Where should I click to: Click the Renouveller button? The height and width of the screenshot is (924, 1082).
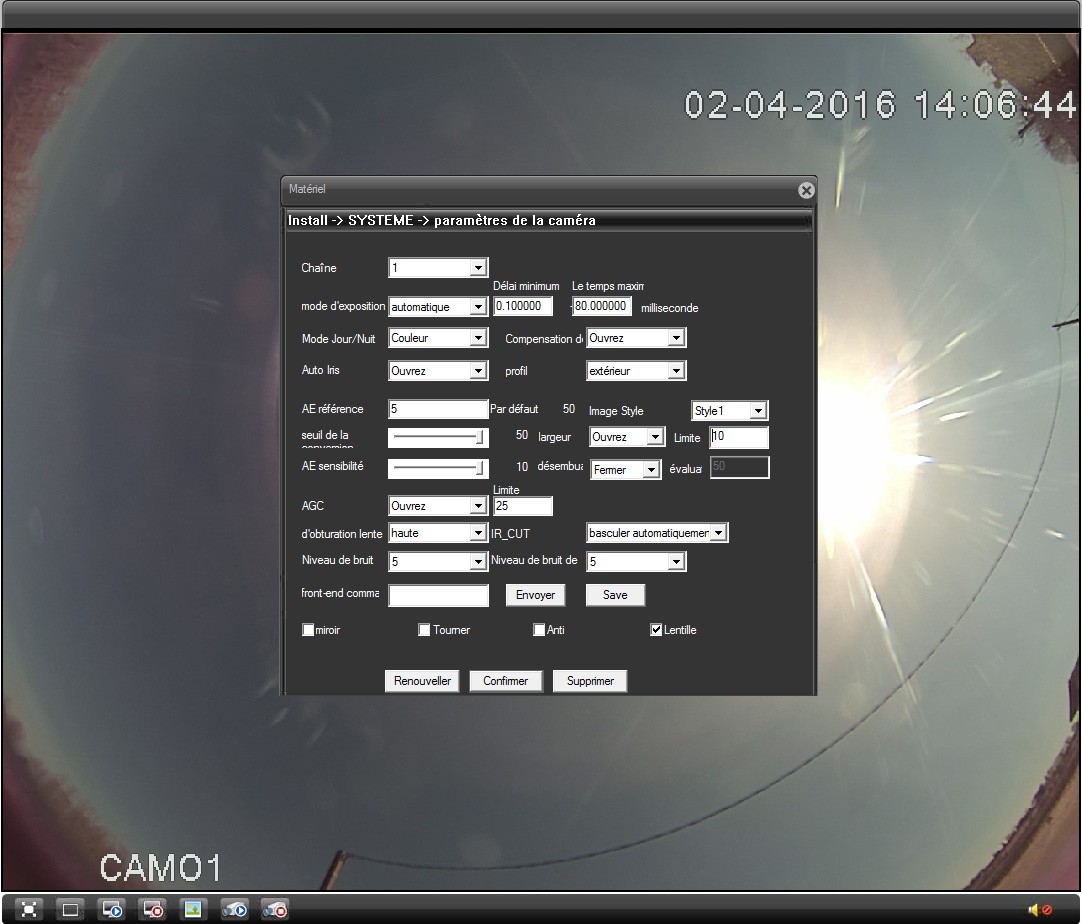tap(422, 681)
